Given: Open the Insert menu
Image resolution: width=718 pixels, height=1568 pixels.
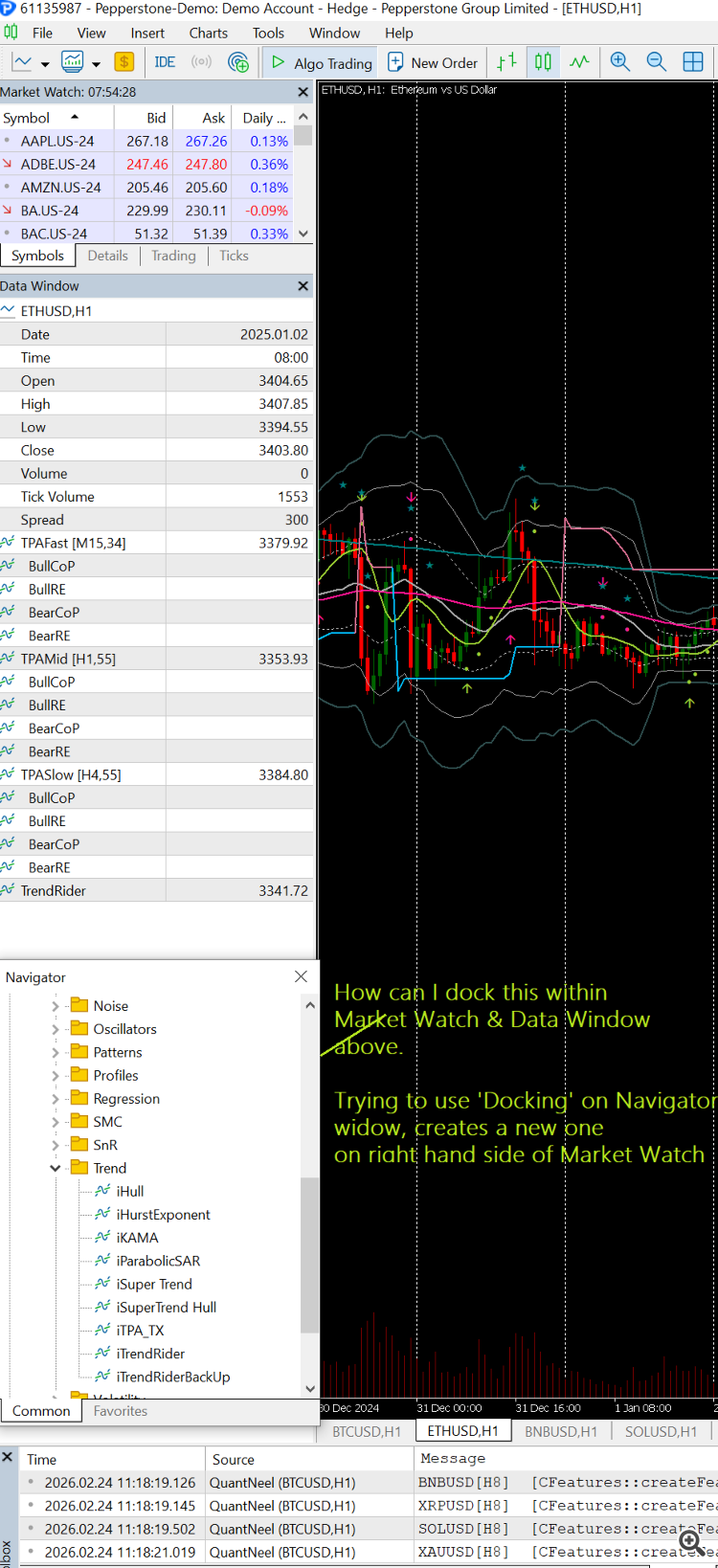Looking at the screenshot, I should (x=147, y=33).
